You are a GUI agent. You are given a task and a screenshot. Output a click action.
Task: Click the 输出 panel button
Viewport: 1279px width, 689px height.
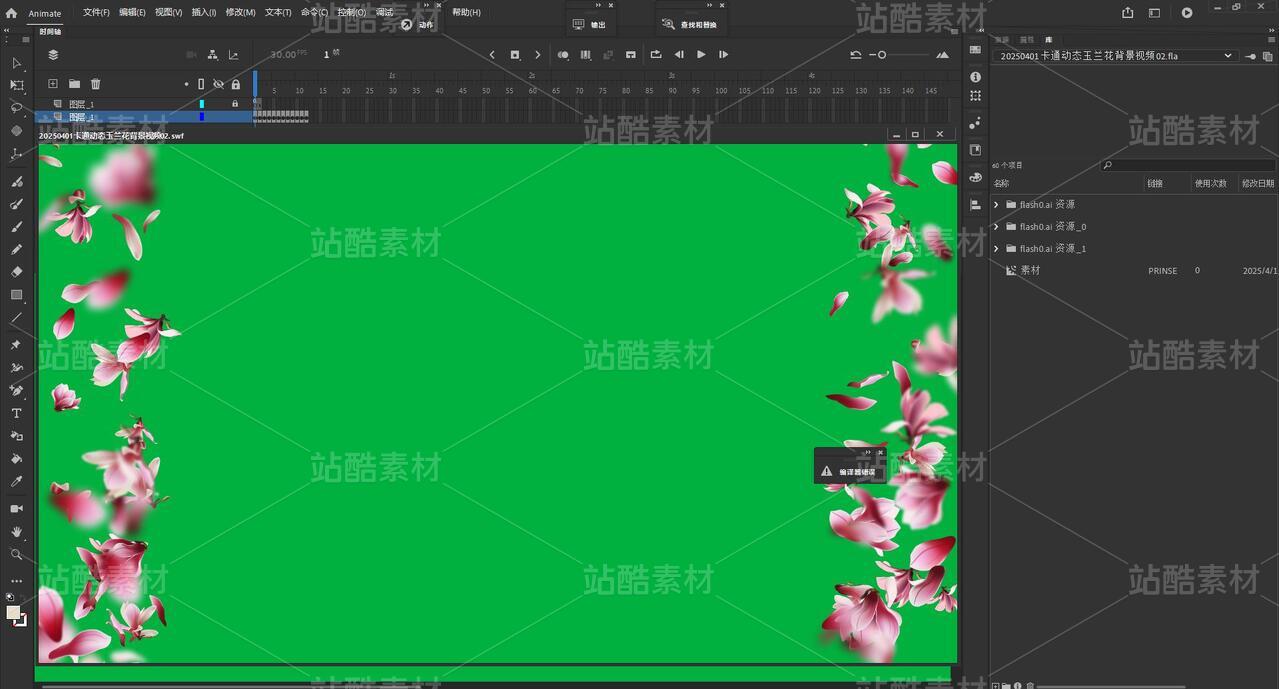[x=590, y=25]
